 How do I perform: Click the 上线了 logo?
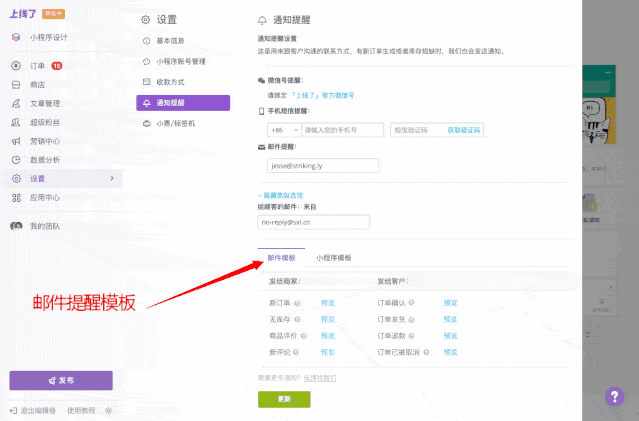click(x=23, y=14)
